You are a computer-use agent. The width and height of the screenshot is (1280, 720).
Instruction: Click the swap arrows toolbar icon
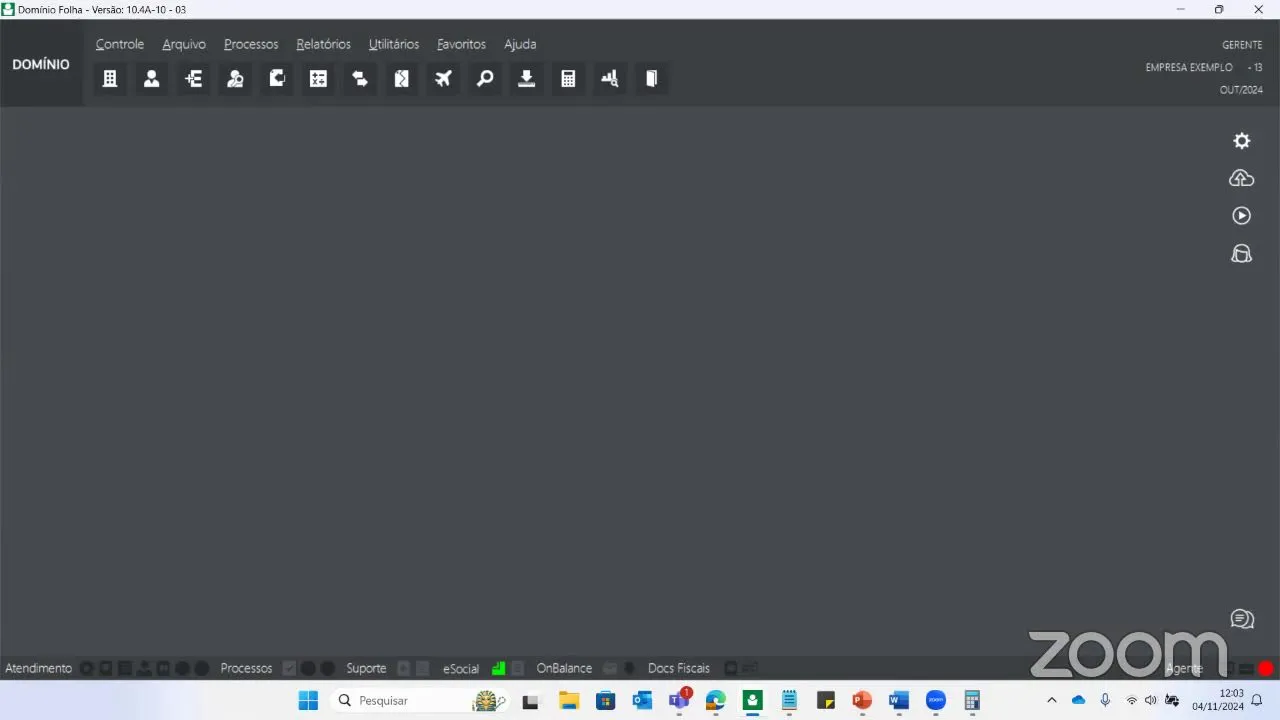pos(360,79)
